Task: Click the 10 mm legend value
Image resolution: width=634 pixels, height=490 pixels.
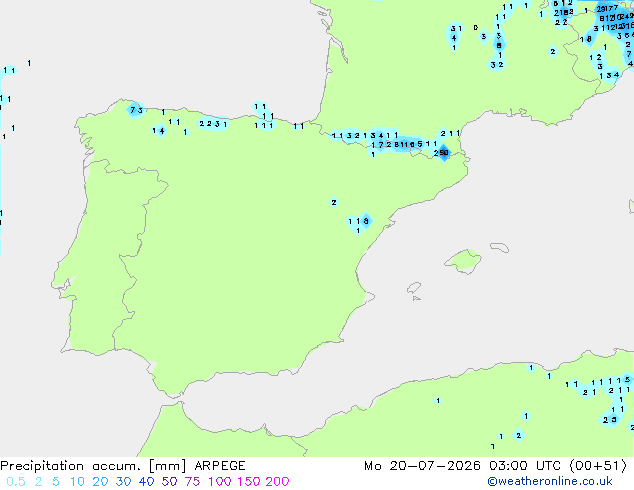Action: (x=77, y=482)
